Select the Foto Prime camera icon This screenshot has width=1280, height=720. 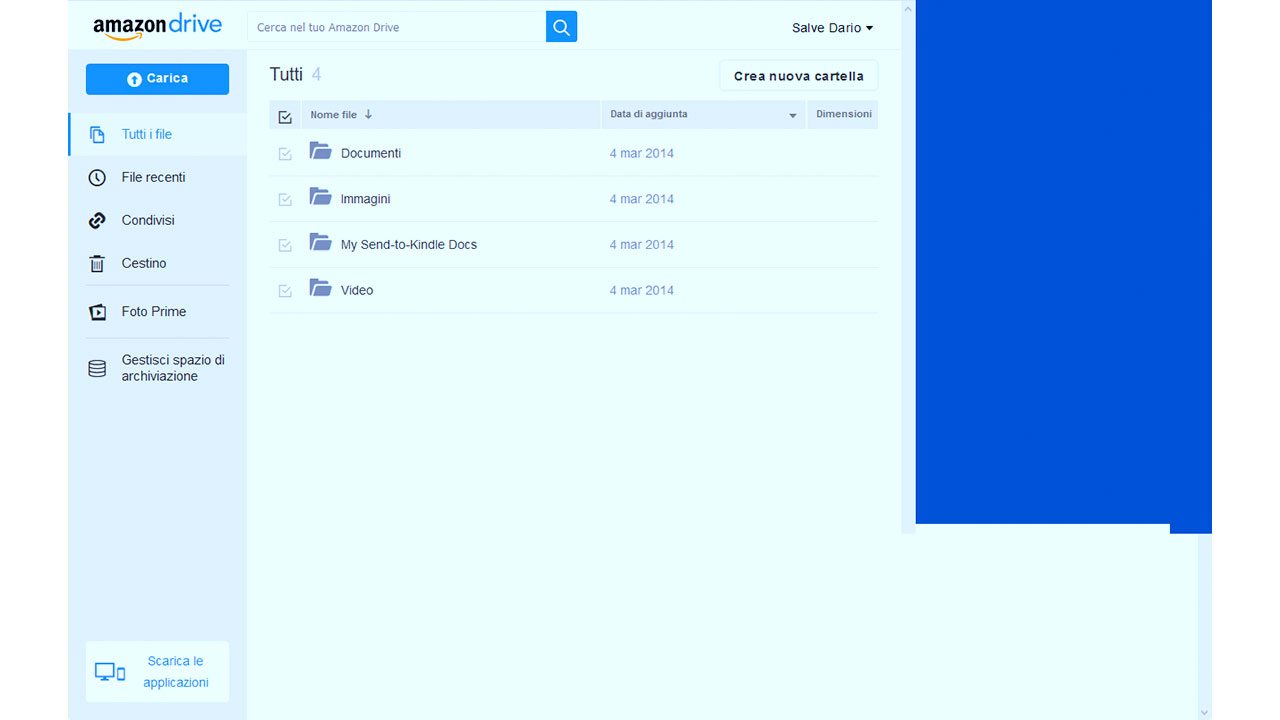click(96, 311)
